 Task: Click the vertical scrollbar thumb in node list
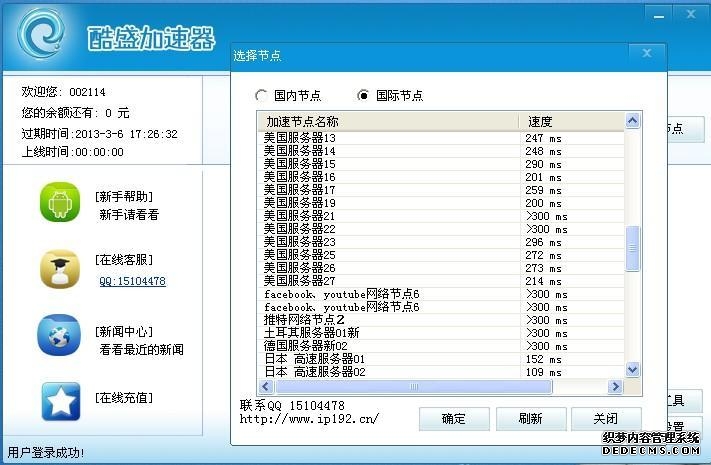click(x=633, y=248)
